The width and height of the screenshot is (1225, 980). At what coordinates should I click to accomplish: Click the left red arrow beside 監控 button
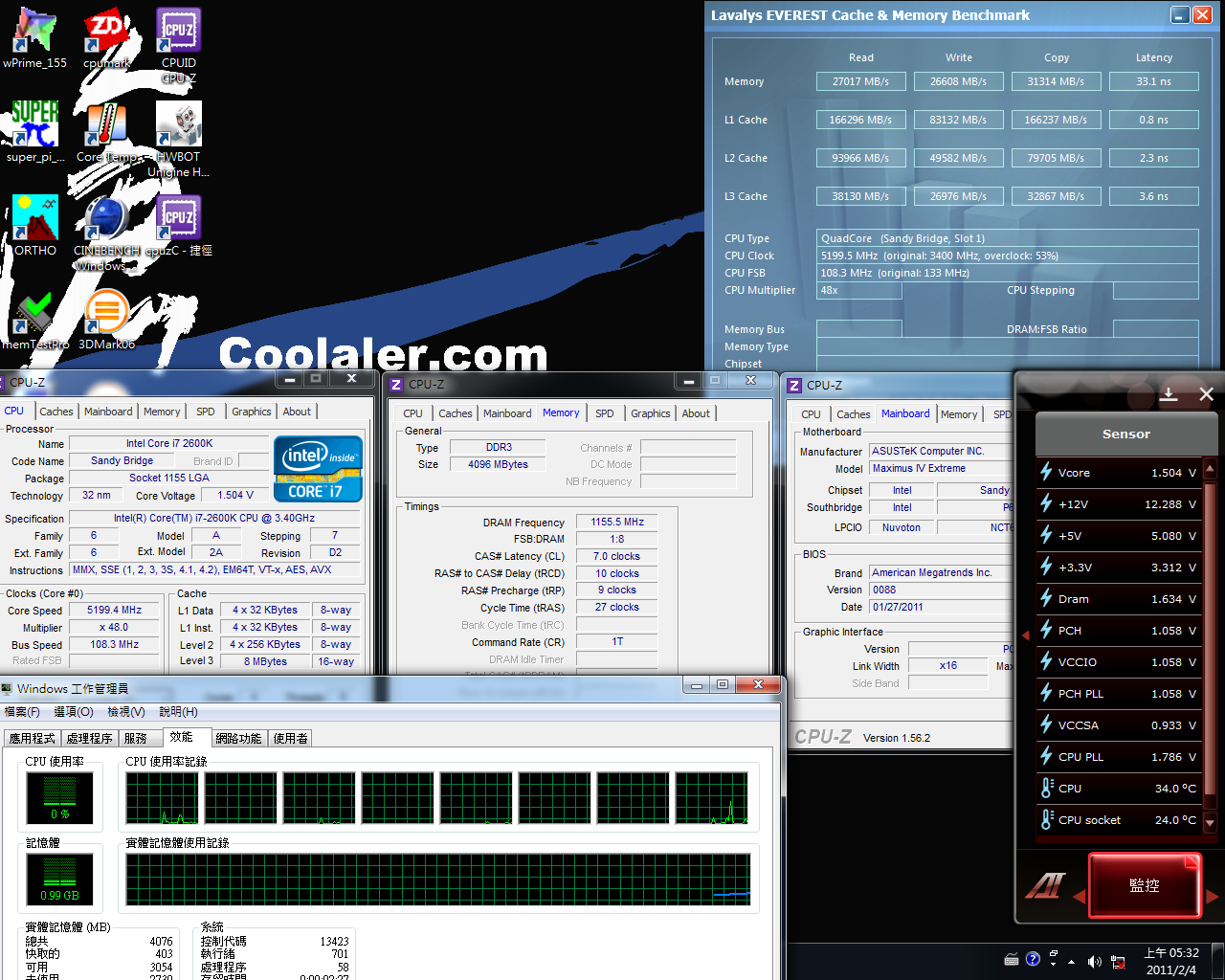coord(1080,897)
